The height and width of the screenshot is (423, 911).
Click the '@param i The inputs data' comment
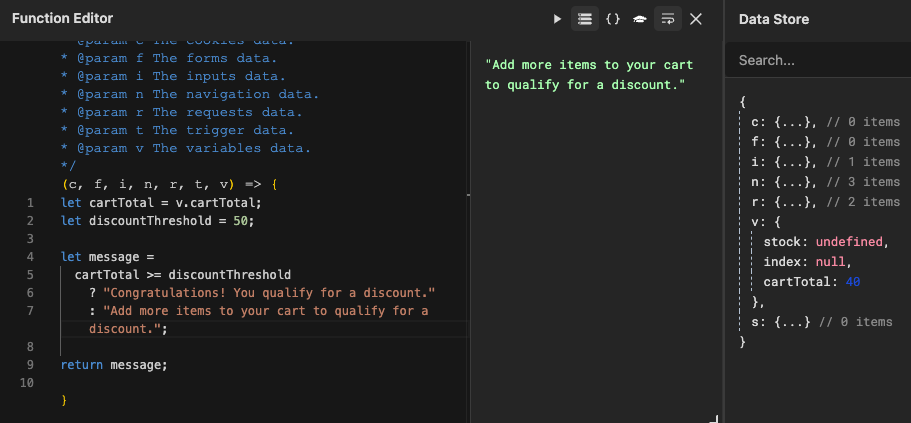click(173, 76)
